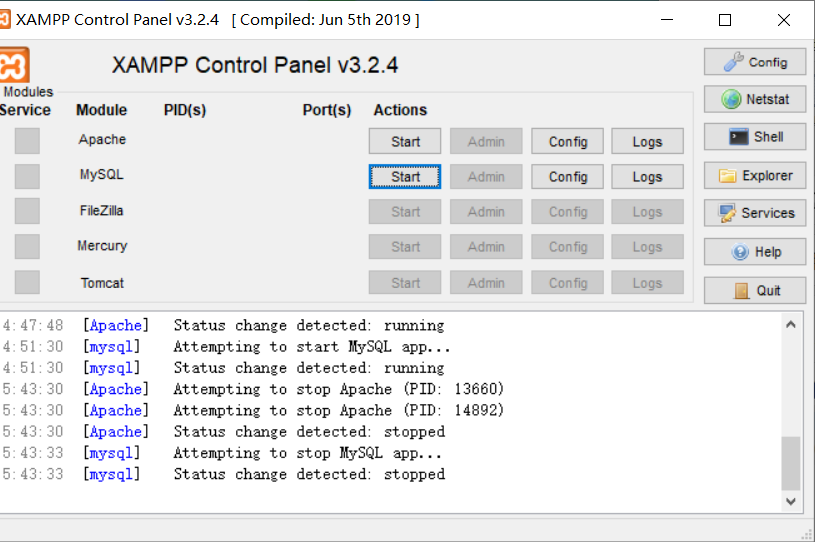Viewport: 815px width, 542px height.
Task: Open Explorer folder button
Action: click(x=755, y=176)
